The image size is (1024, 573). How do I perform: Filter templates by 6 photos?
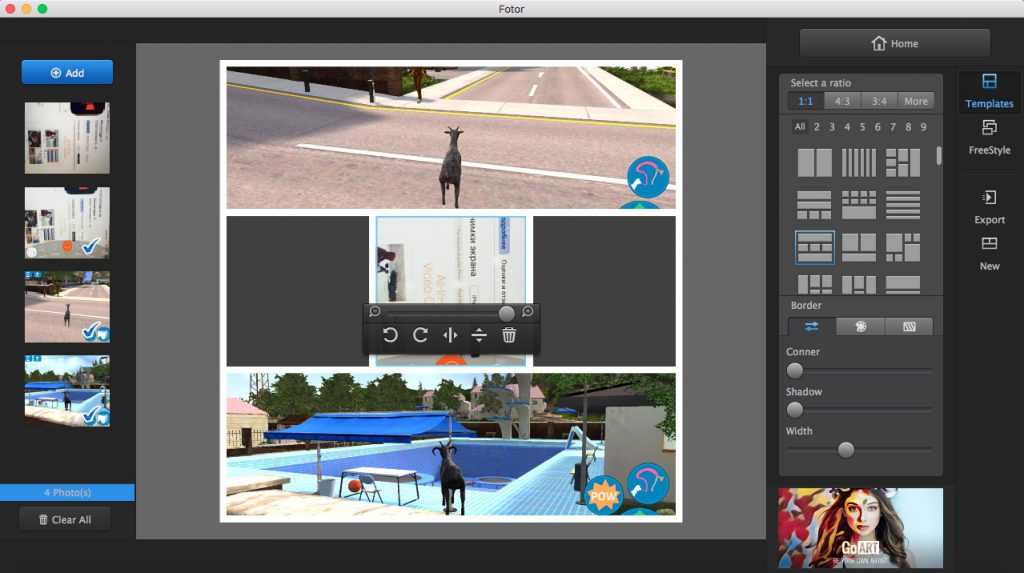click(878, 127)
